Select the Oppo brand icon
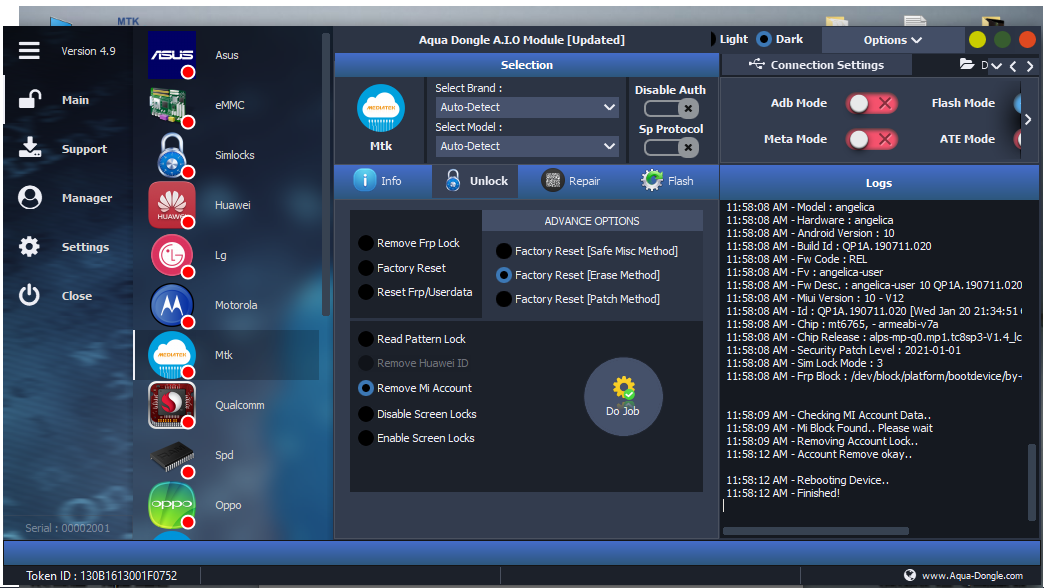Viewport: 1044px width, 588px height. 171,505
